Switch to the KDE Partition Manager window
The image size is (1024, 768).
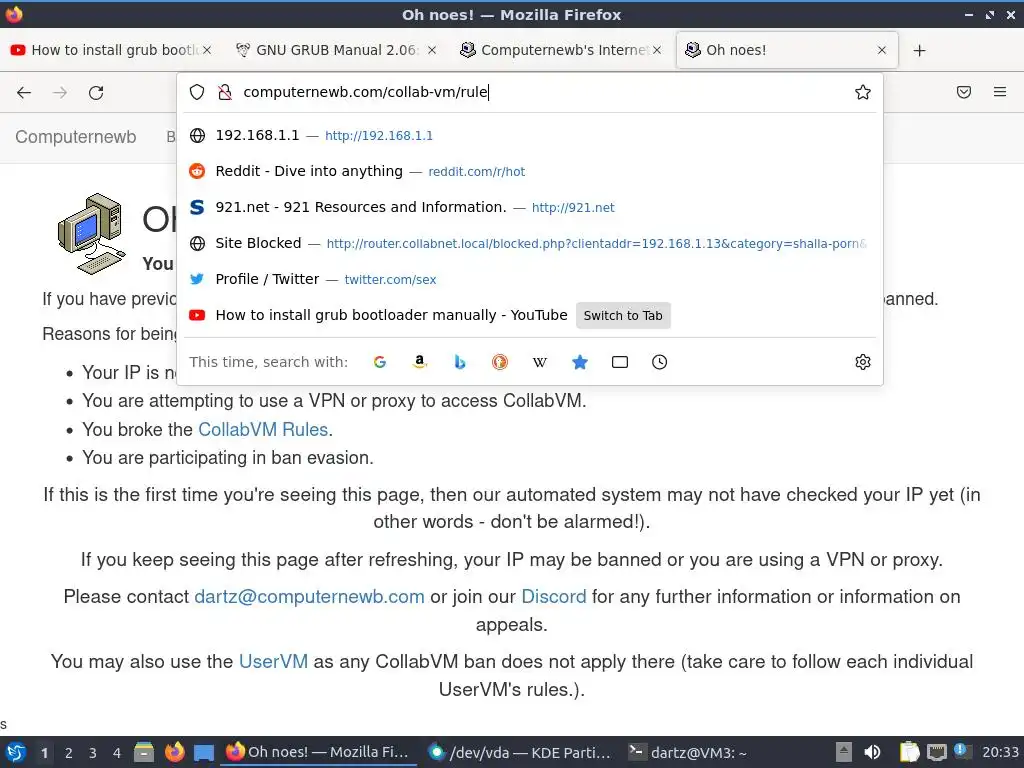[519, 752]
